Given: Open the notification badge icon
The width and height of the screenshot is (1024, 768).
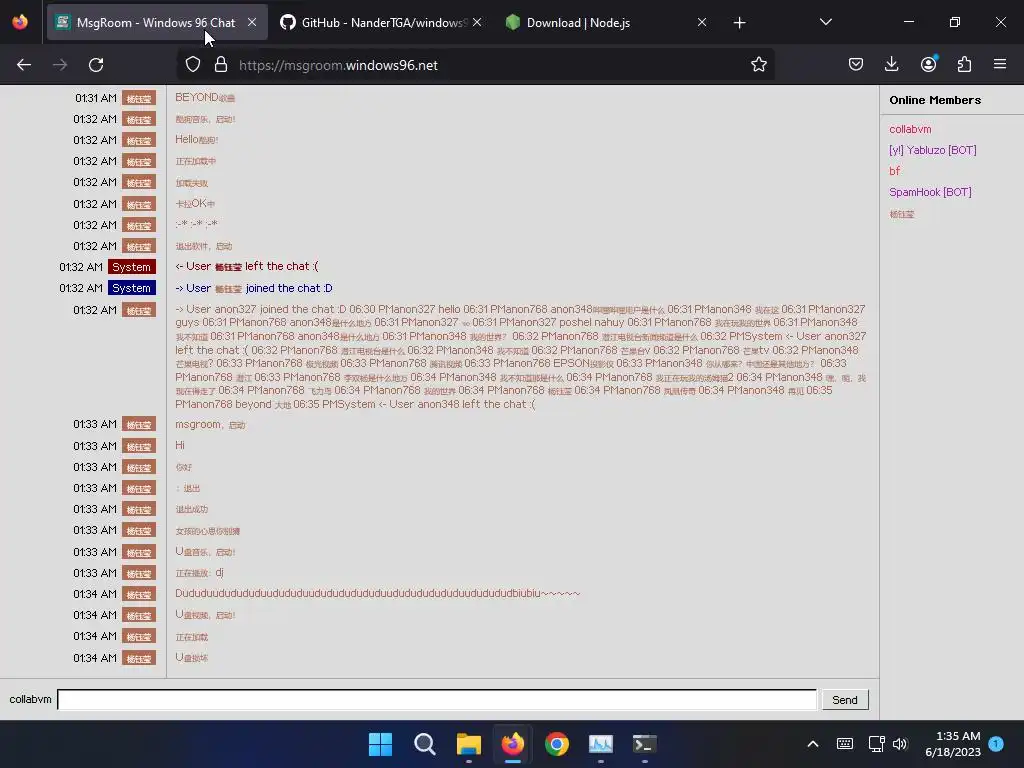Looking at the screenshot, I should click(x=996, y=744).
